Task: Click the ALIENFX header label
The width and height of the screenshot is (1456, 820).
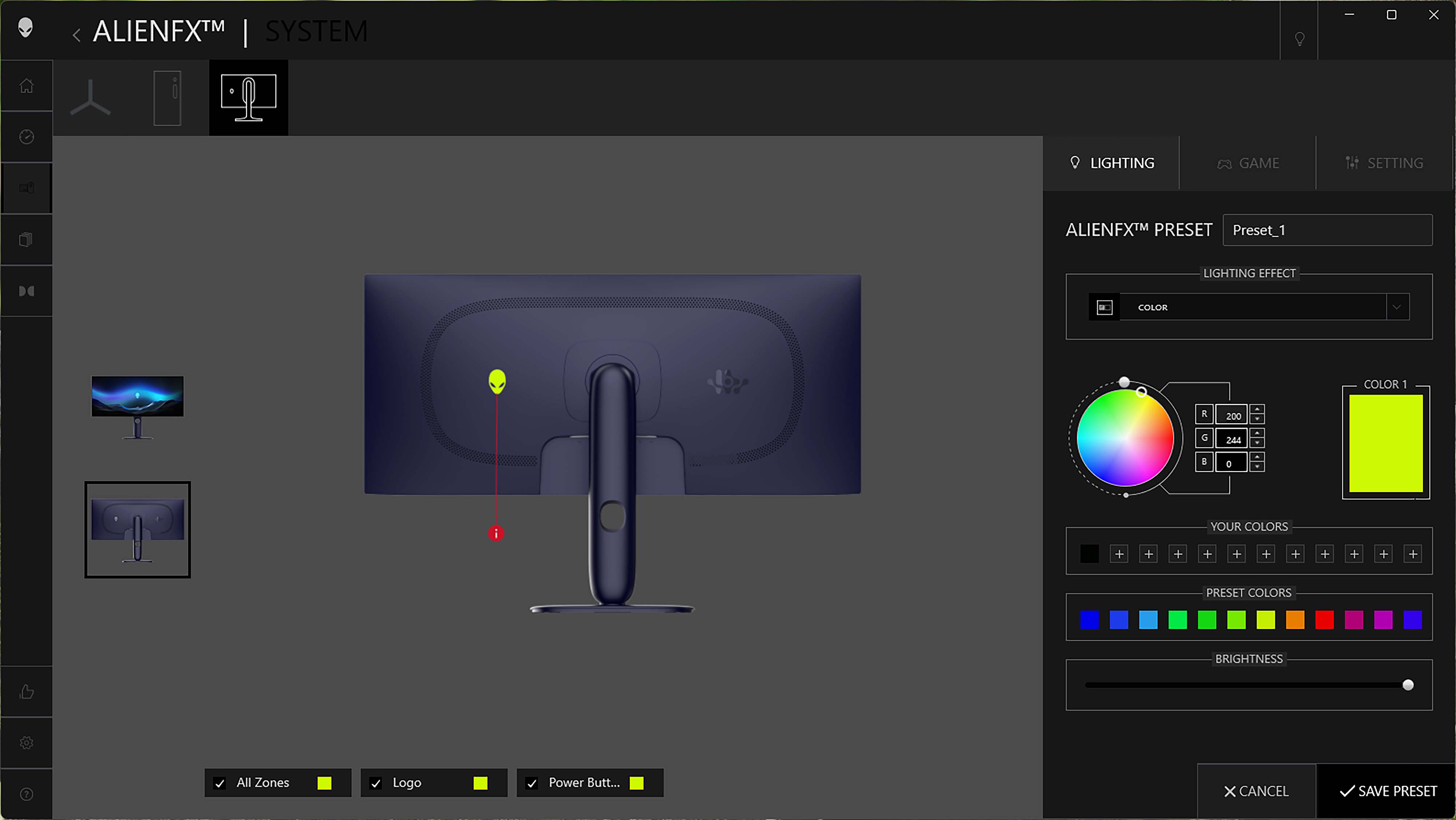Action: tap(159, 31)
